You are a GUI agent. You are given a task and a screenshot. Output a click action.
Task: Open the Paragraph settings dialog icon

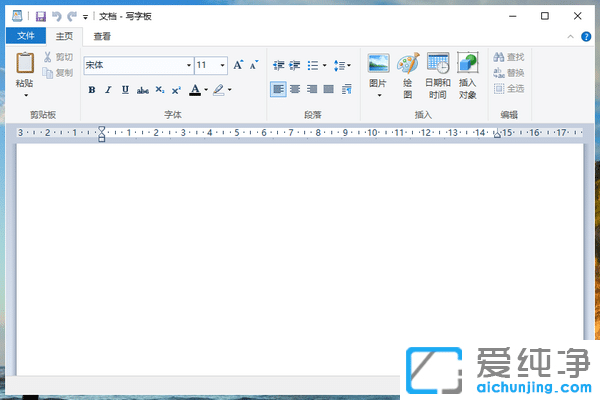point(347,89)
